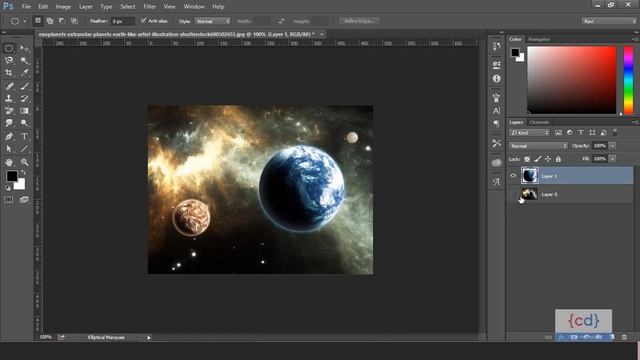Image resolution: width=640 pixels, height=360 pixels.
Task: Click New selection mode button
Action: (38, 21)
